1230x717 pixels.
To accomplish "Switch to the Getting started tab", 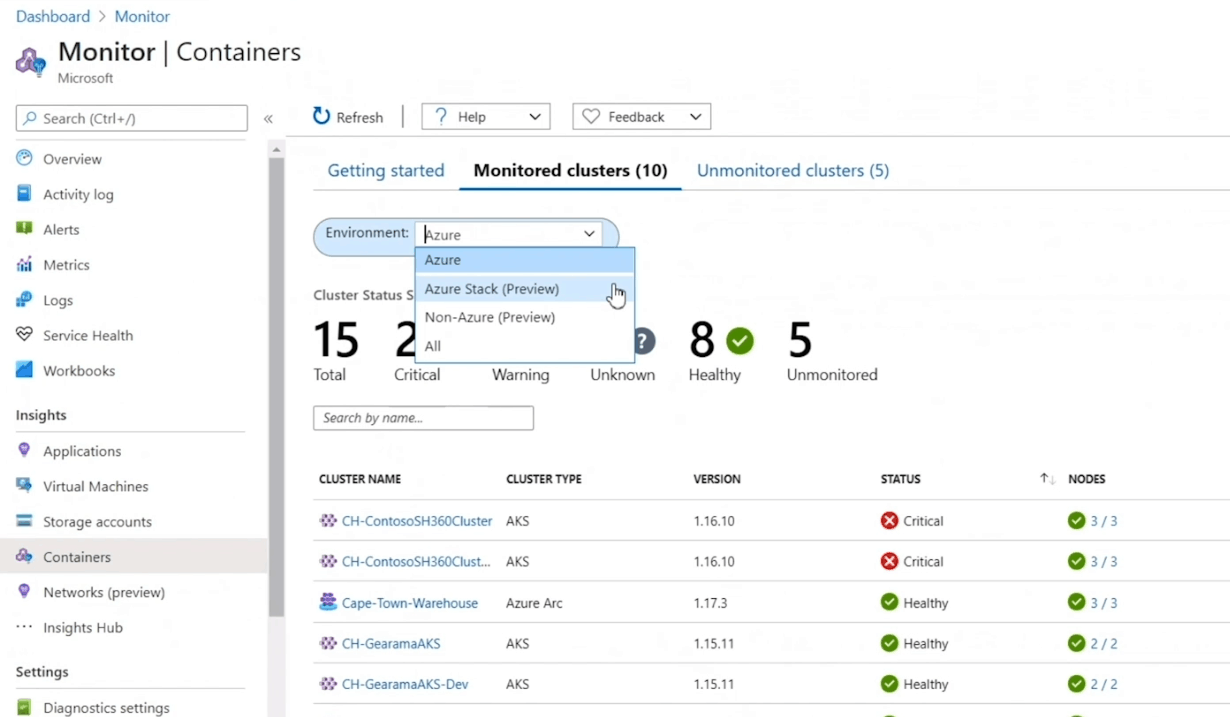I will click(x=386, y=171).
